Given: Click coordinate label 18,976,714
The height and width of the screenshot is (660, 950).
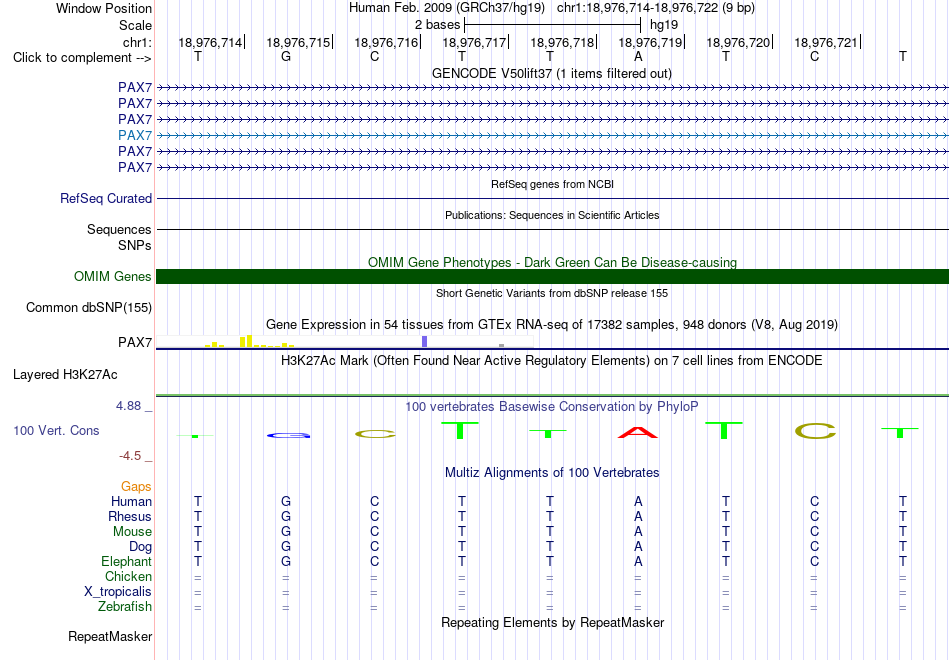Looking at the screenshot, I should coord(210,42).
